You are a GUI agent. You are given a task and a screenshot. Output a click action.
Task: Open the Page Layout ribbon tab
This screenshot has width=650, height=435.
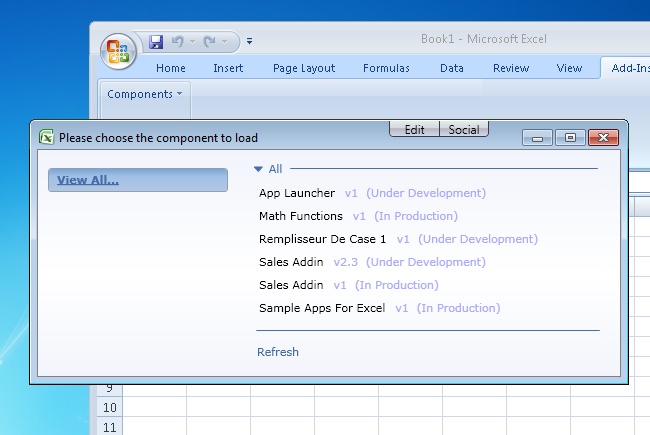point(304,68)
